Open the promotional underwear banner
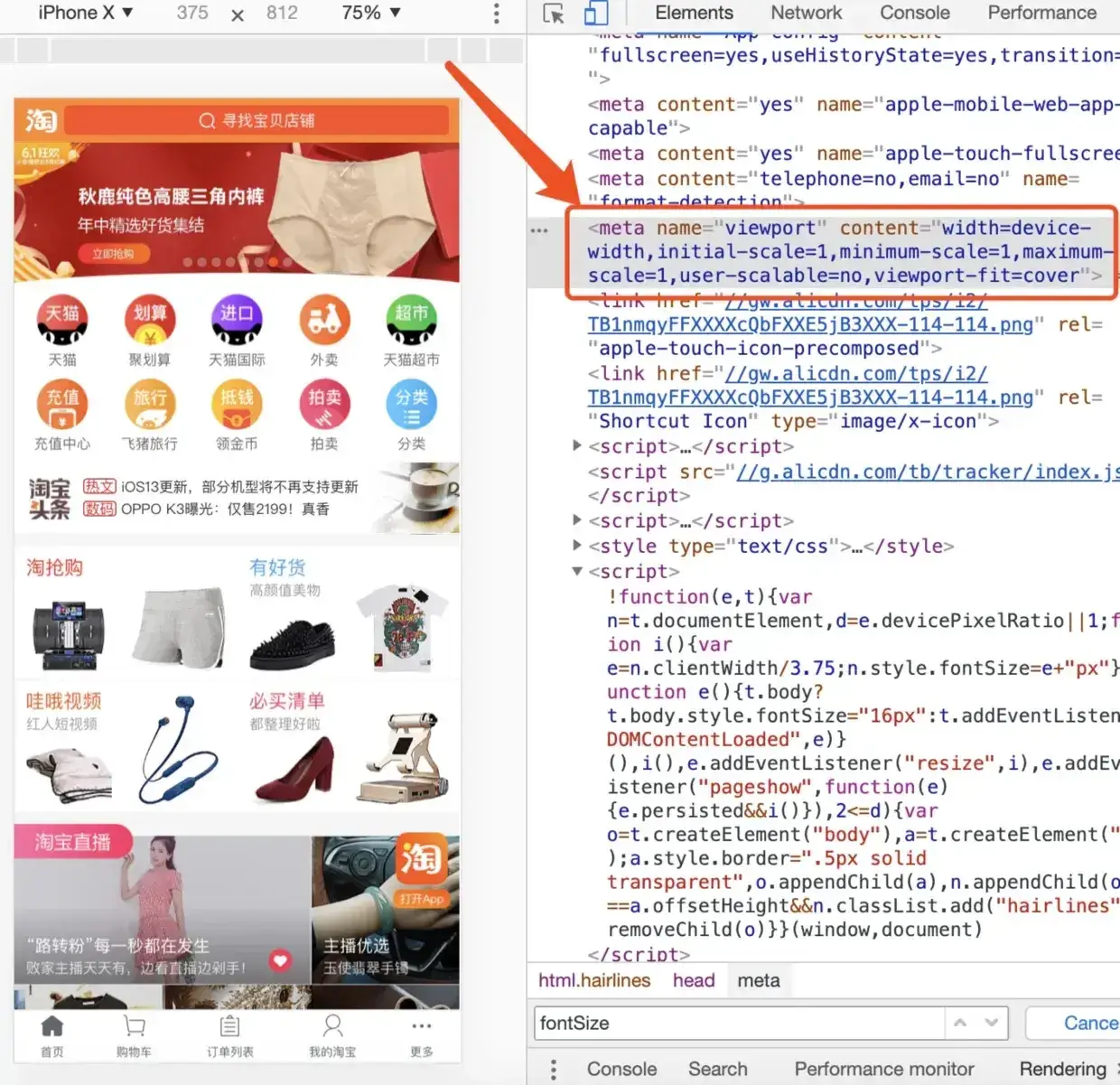Image resolution: width=1120 pixels, height=1085 pixels. (237, 210)
